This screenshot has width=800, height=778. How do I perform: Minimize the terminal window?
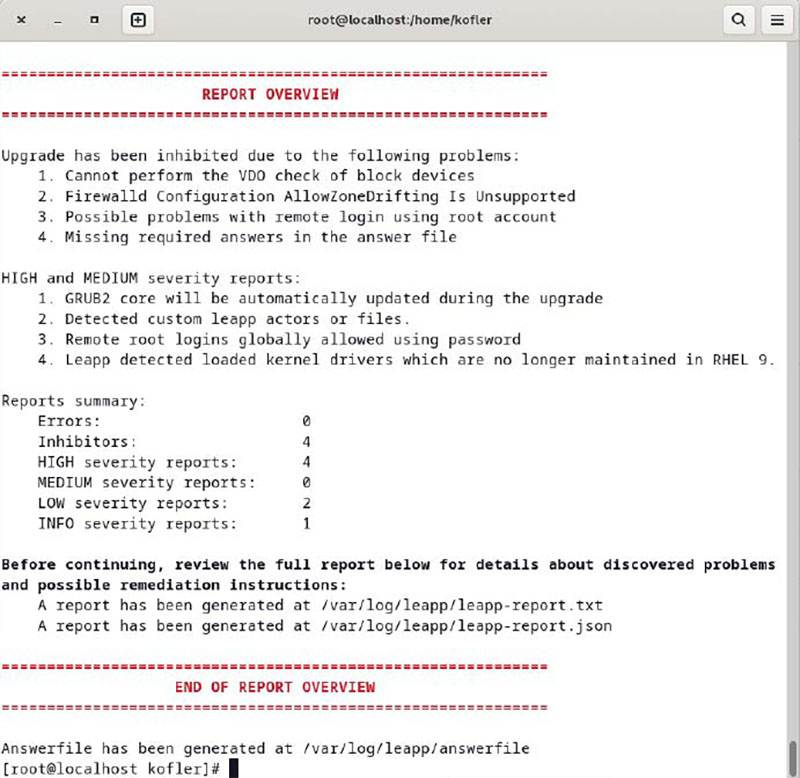click(x=58, y=19)
